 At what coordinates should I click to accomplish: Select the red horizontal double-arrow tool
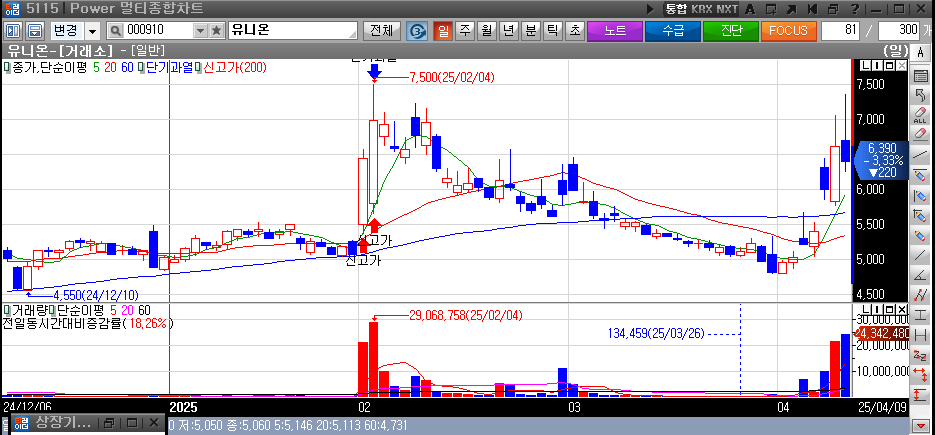tap(921, 374)
